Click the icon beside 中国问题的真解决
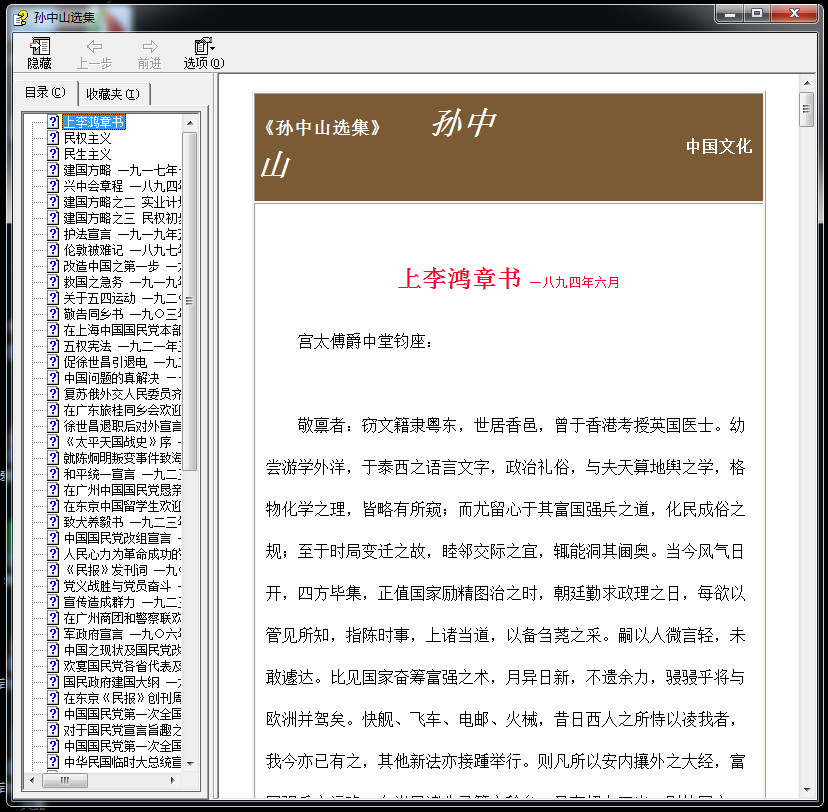The width and height of the screenshot is (828, 812). [53, 378]
